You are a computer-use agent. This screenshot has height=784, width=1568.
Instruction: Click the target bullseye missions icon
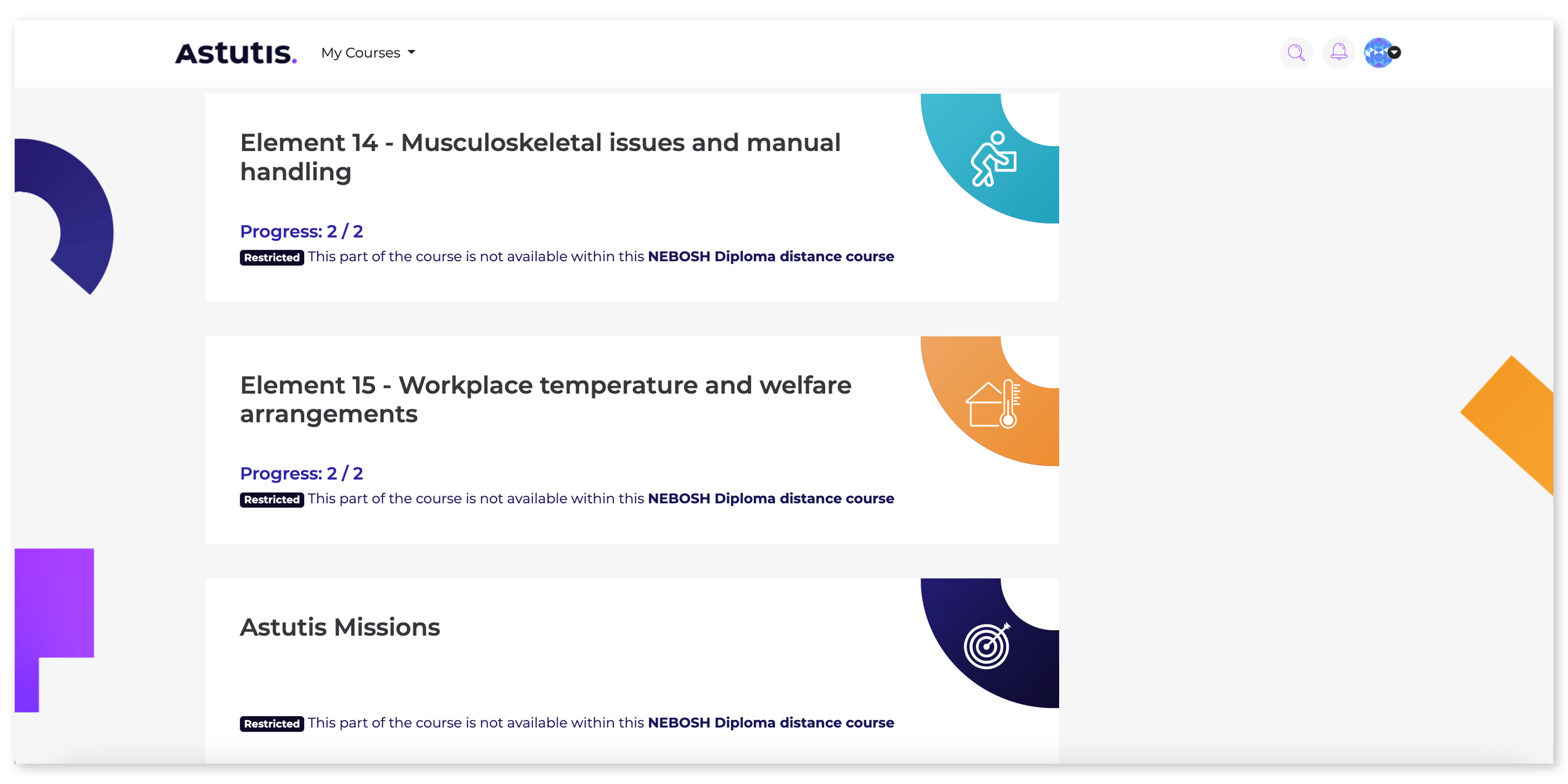[x=987, y=646]
